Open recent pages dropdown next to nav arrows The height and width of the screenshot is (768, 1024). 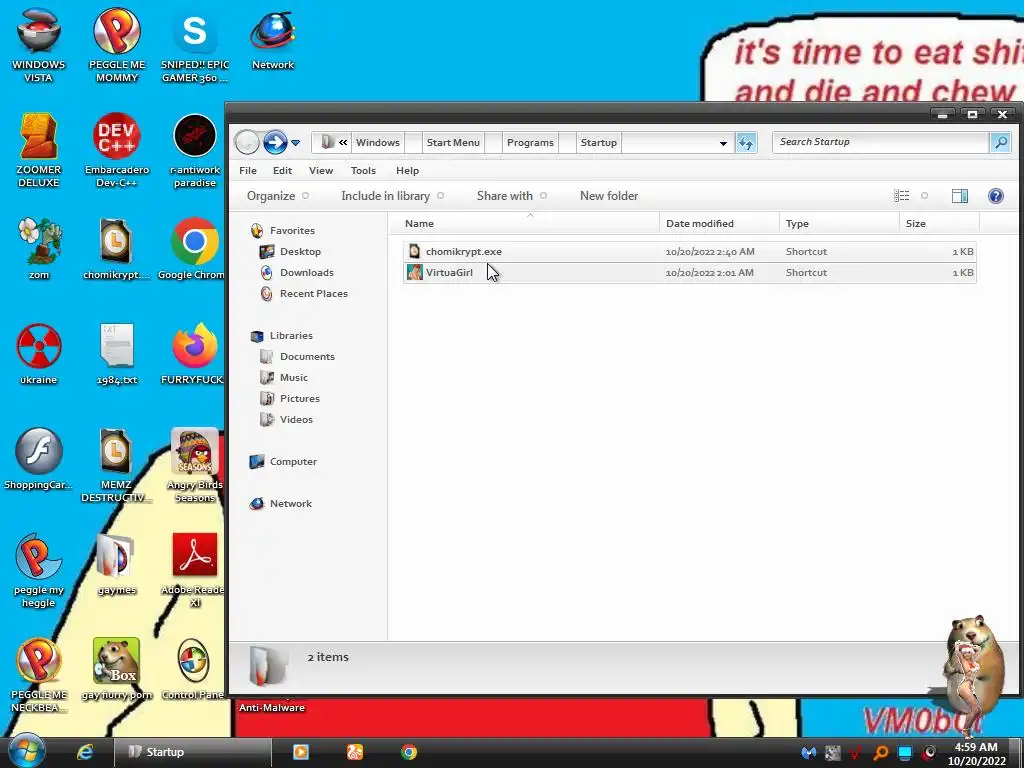pos(295,142)
